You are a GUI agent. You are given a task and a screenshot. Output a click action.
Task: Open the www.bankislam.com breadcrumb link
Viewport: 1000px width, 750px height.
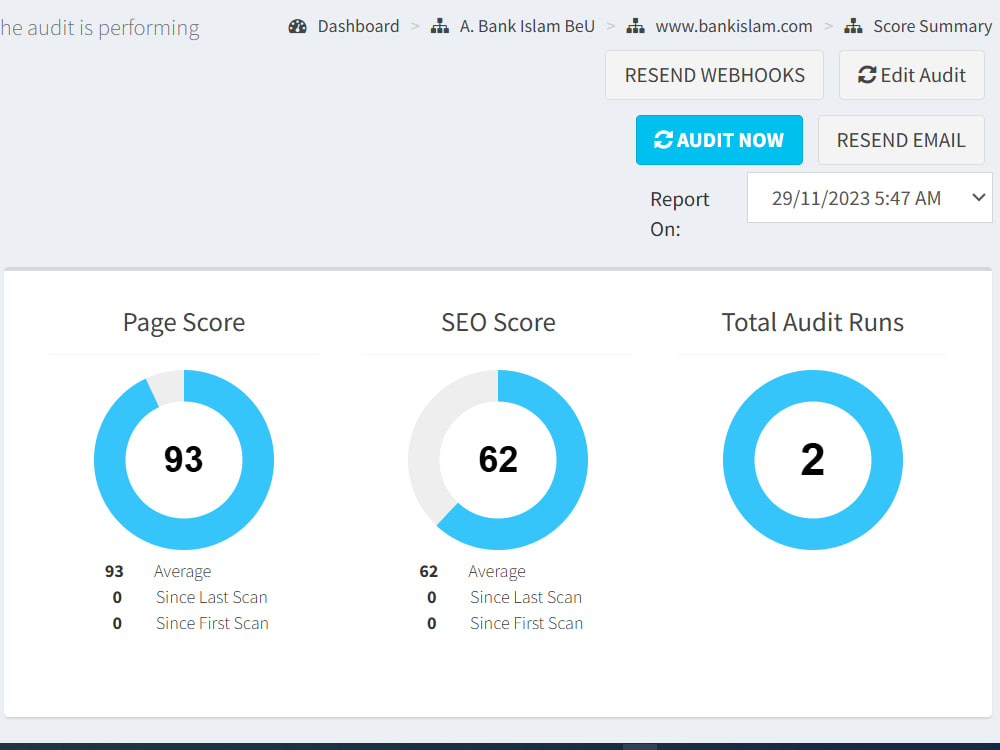(x=734, y=26)
